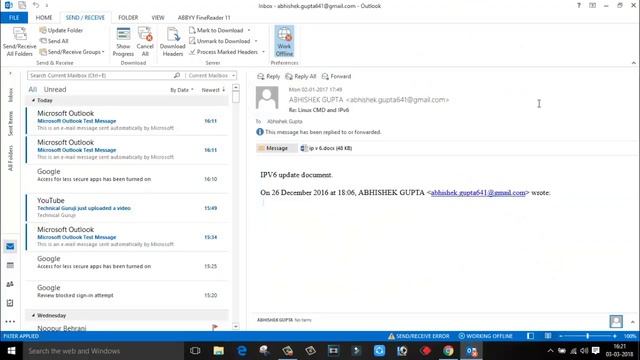Click vertical All Folders label
The width and height of the screenshot is (640, 360).
pyautogui.click(x=11, y=158)
